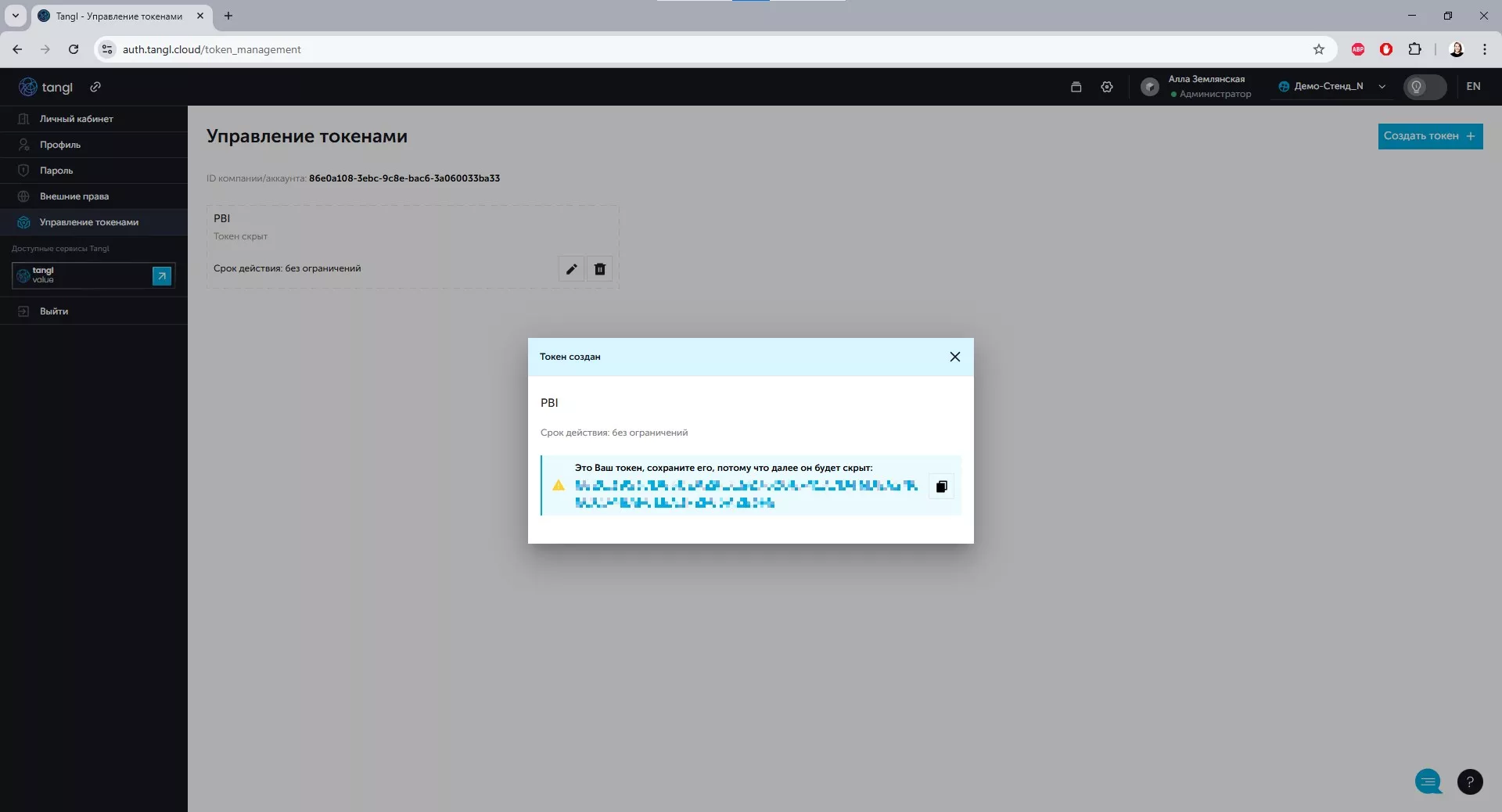This screenshot has width=1502, height=812.
Task: Launch tangl value service arrow
Action: pos(162,275)
